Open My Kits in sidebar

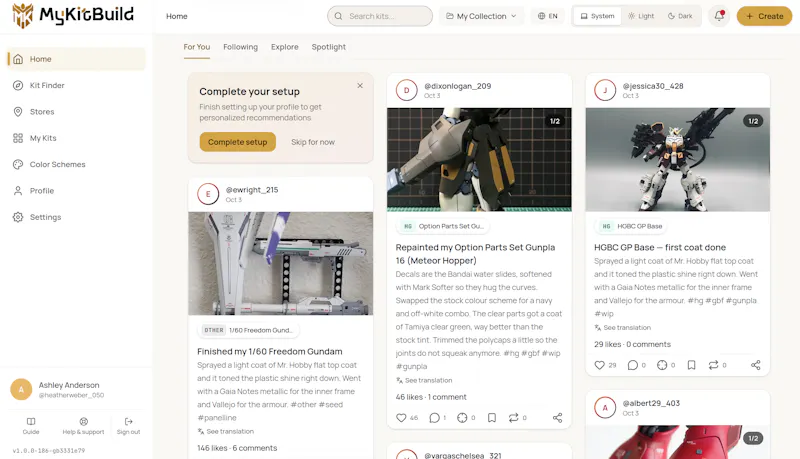click(x=76, y=138)
